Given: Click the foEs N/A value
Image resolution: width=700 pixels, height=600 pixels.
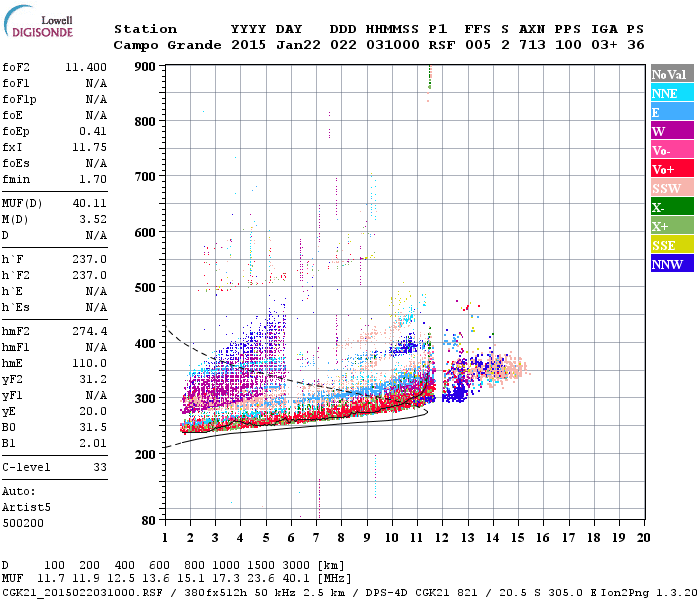Looking at the screenshot, I should (96, 163).
